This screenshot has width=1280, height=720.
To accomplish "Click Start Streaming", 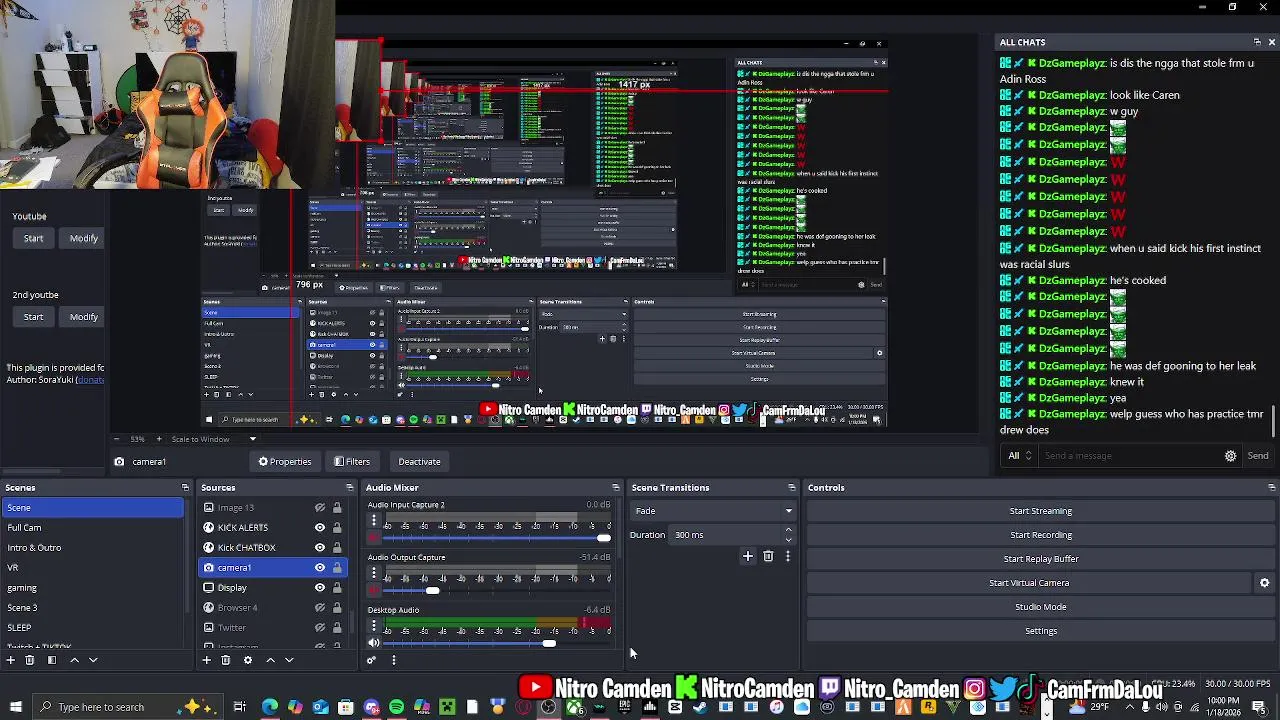I will tap(1040, 511).
